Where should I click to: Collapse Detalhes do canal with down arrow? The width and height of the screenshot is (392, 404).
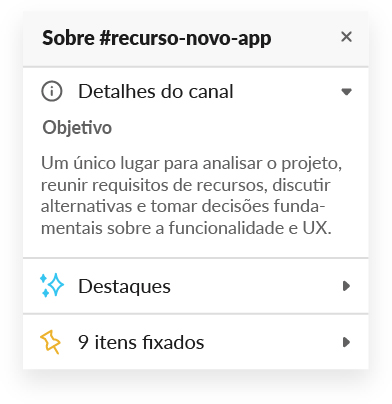point(347,91)
